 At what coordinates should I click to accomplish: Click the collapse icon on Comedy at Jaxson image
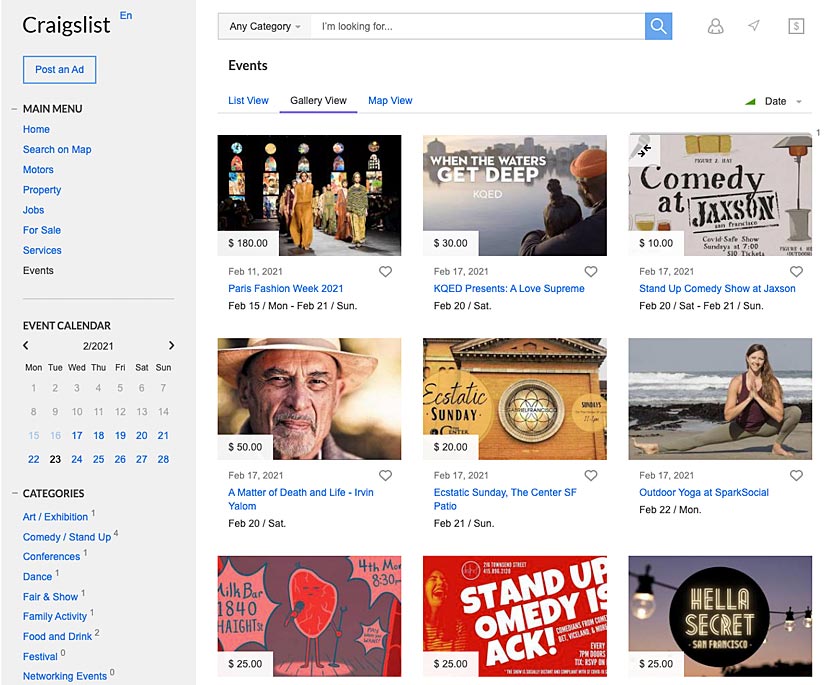point(644,150)
